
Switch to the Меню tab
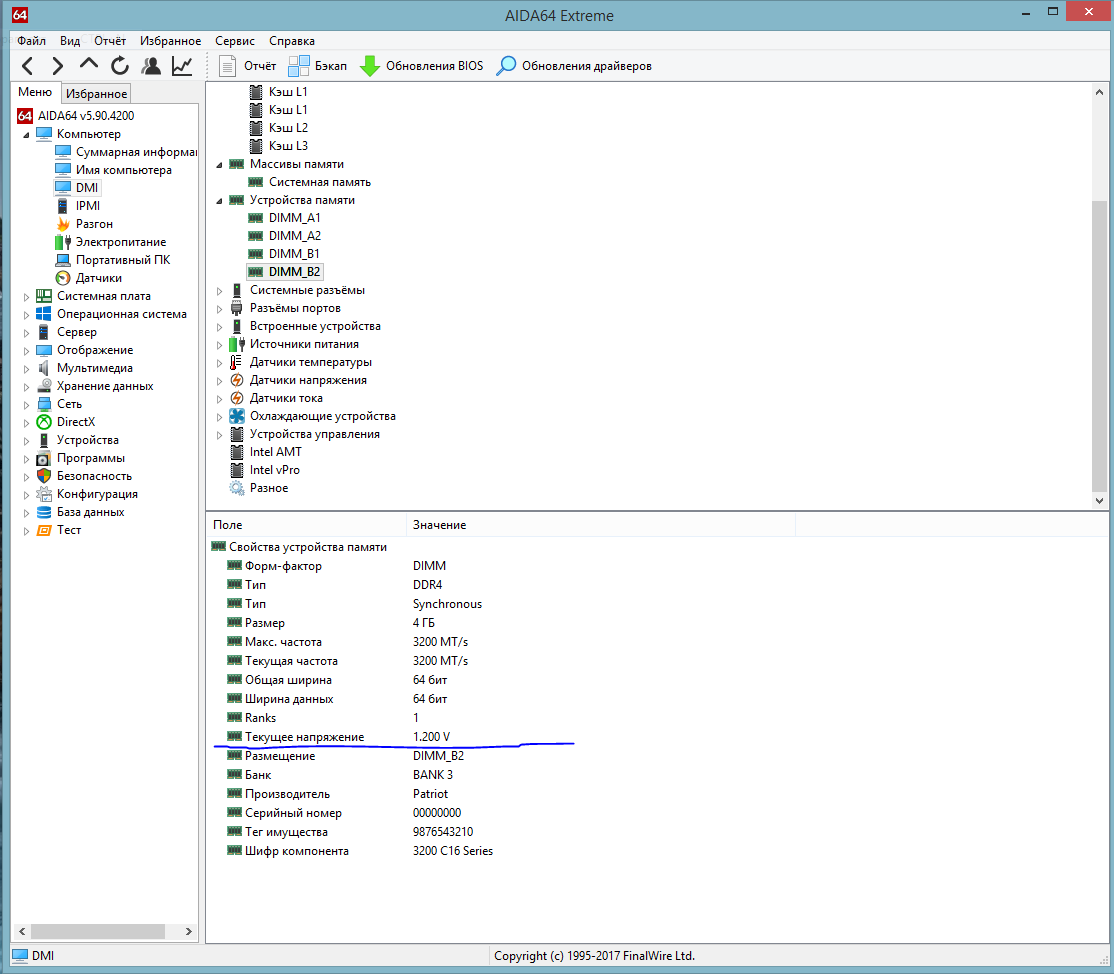[x=35, y=92]
